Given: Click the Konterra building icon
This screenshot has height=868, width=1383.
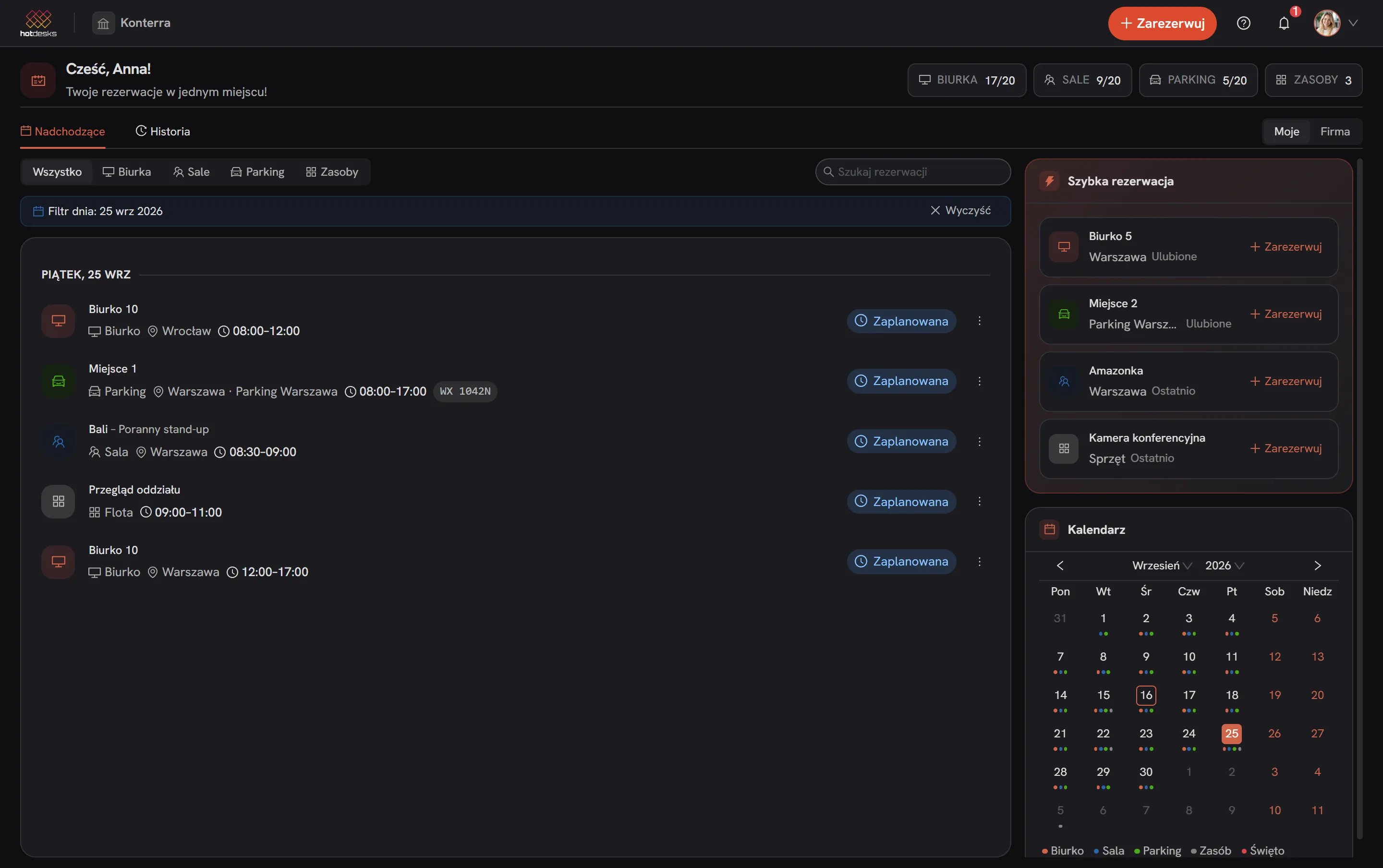Looking at the screenshot, I should tap(103, 23).
